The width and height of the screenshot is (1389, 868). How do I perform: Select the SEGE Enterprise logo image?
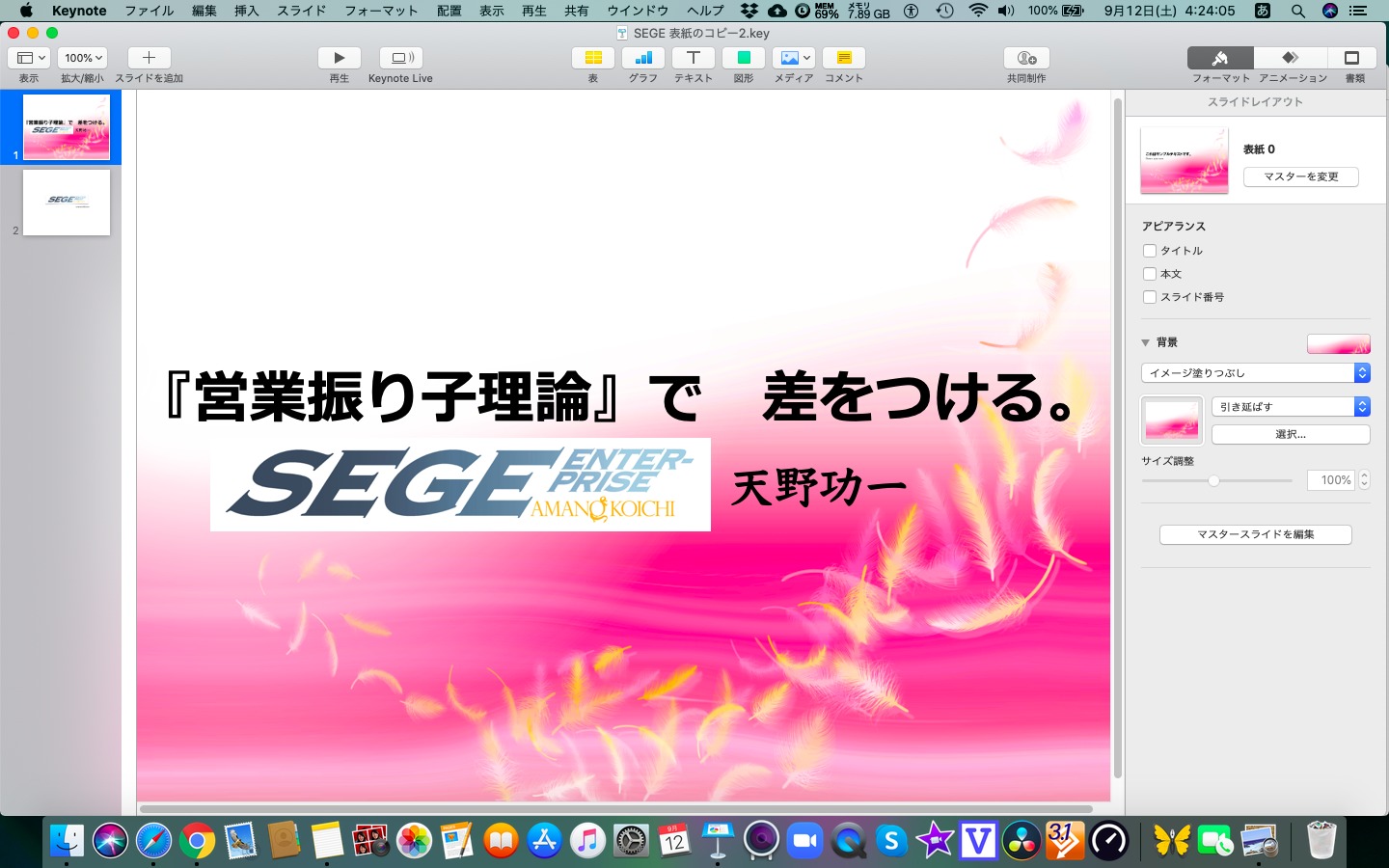pos(460,484)
